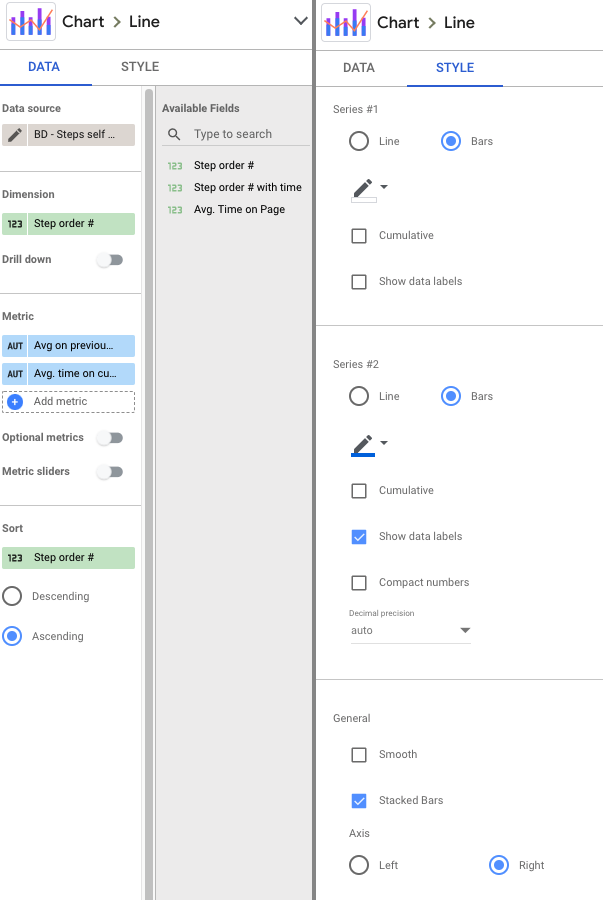Screen dimensions: 603x900
Task: Open Series #1 color pencil picker
Action: [x=363, y=190]
